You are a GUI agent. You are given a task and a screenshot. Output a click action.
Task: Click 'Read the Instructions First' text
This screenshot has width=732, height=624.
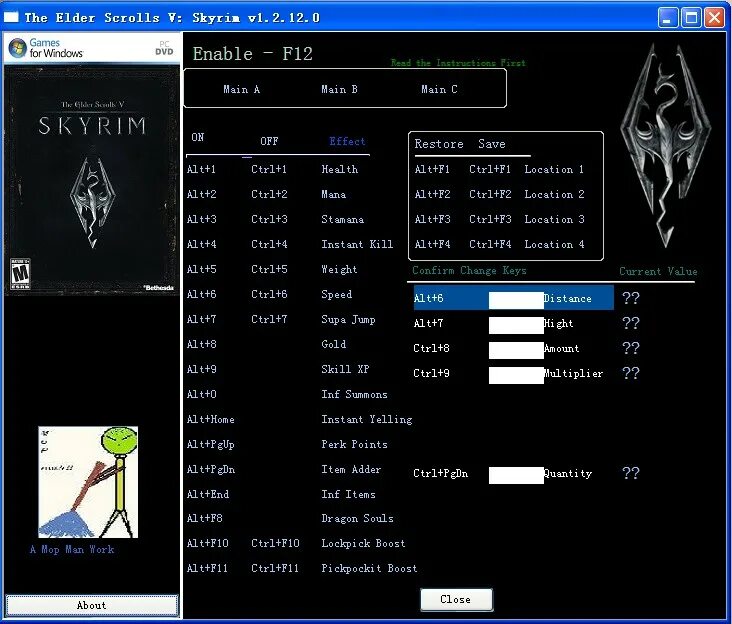458,63
